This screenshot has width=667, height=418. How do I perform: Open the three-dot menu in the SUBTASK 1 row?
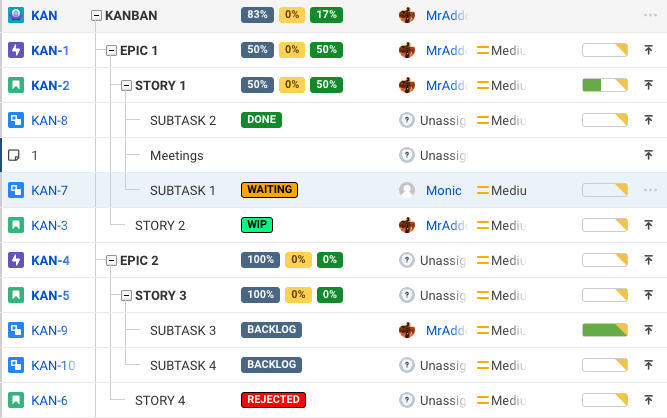point(651,190)
